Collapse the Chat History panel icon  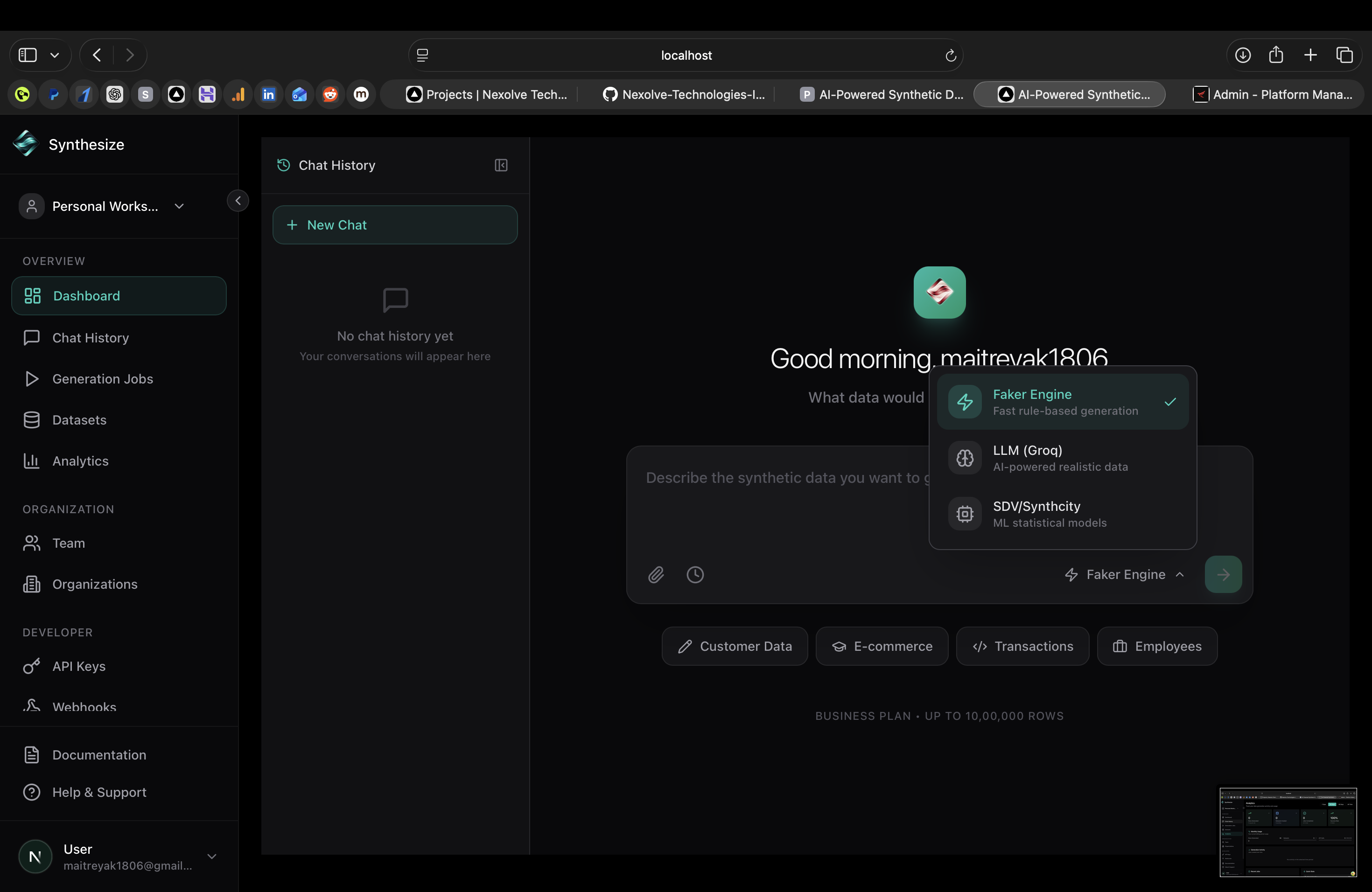pos(500,165)
